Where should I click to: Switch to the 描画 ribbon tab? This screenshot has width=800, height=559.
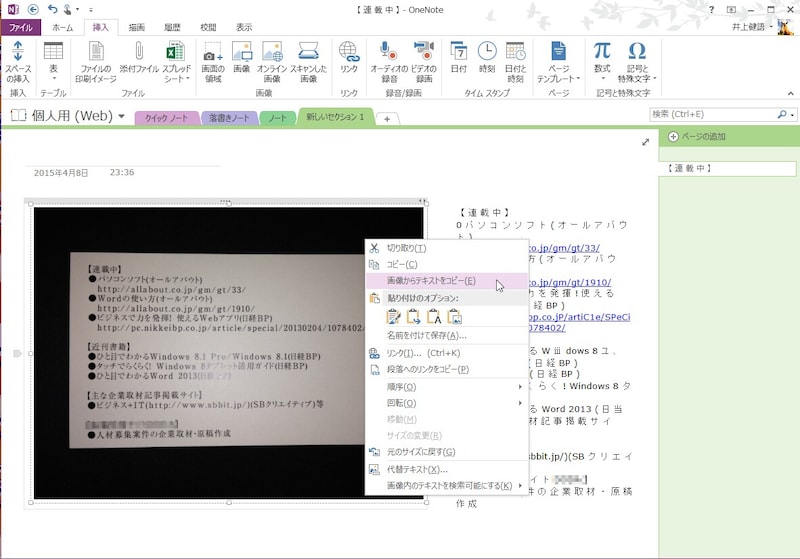136,27
